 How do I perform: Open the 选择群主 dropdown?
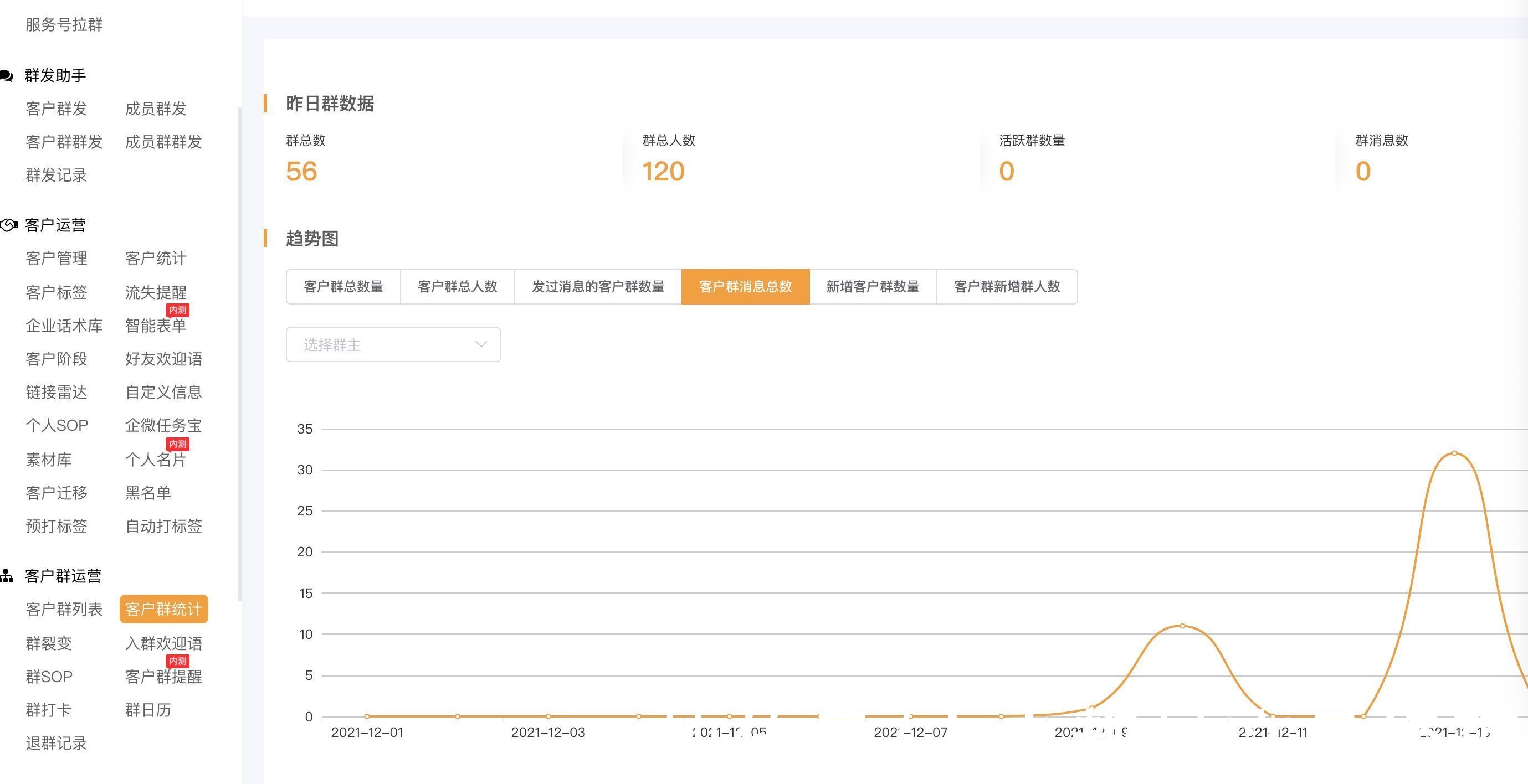pos(393,344)
